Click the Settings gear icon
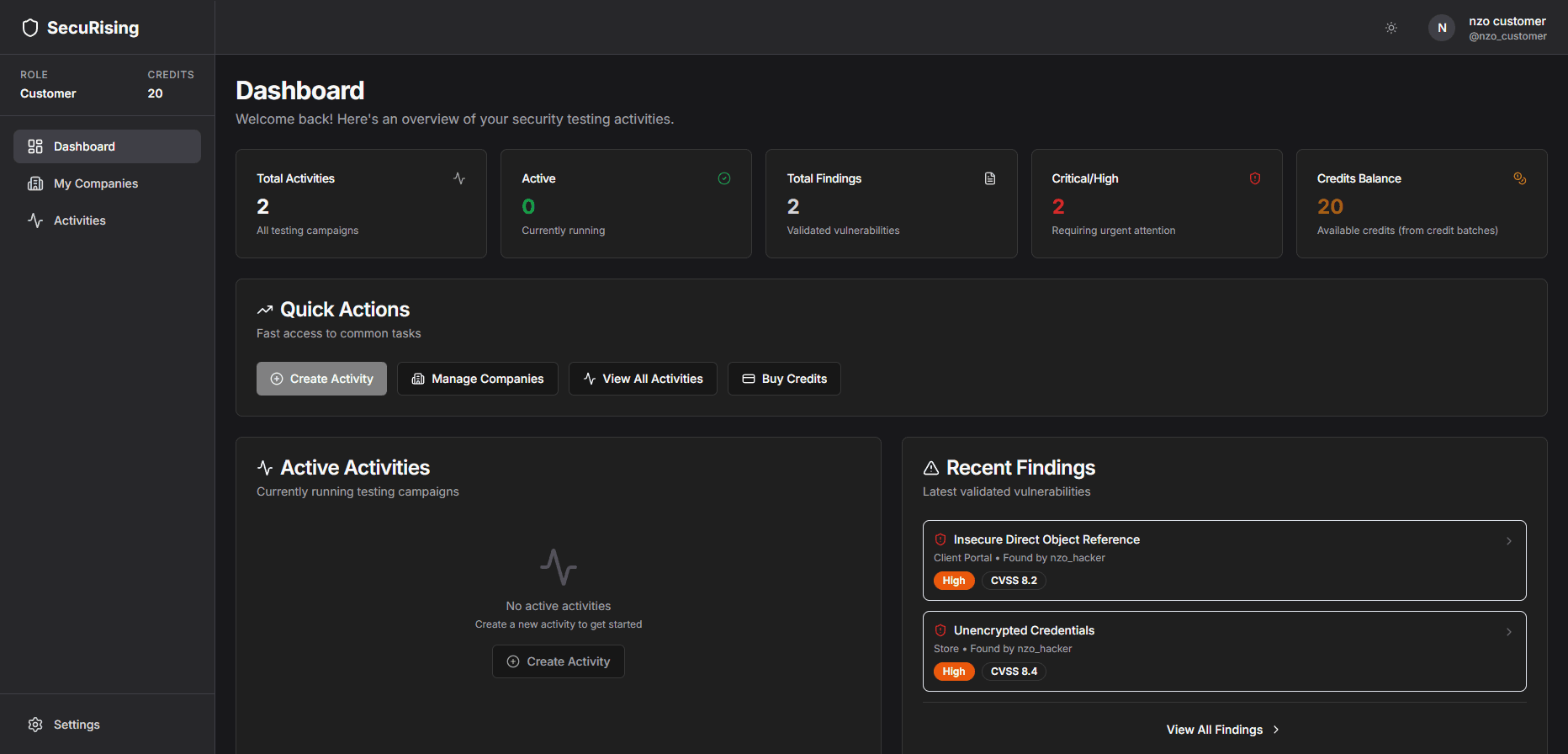1568x754 pixels. pos(35,725)
